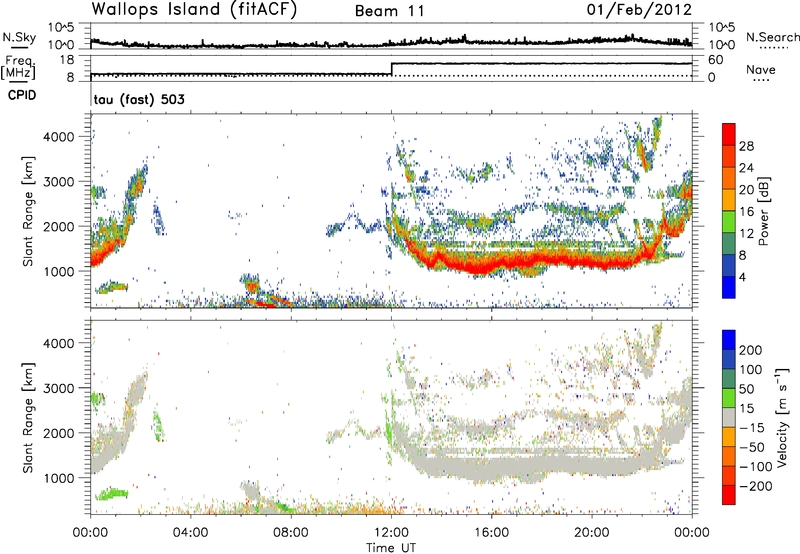800x554 pixels.
Task: Click the "-50" value on Velocity colorbar
Action: [752, 447]
